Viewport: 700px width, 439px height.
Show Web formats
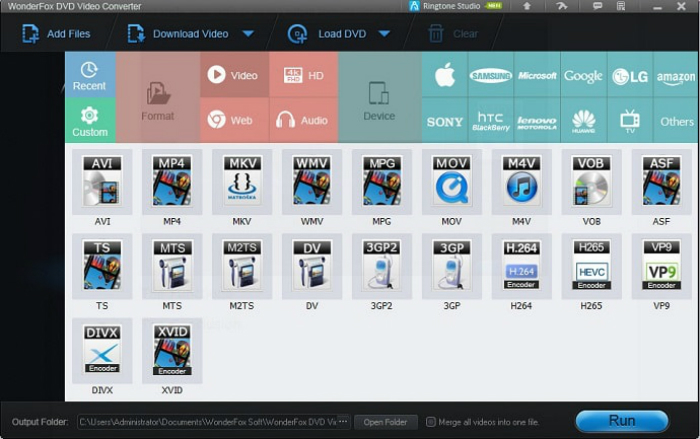235,120
